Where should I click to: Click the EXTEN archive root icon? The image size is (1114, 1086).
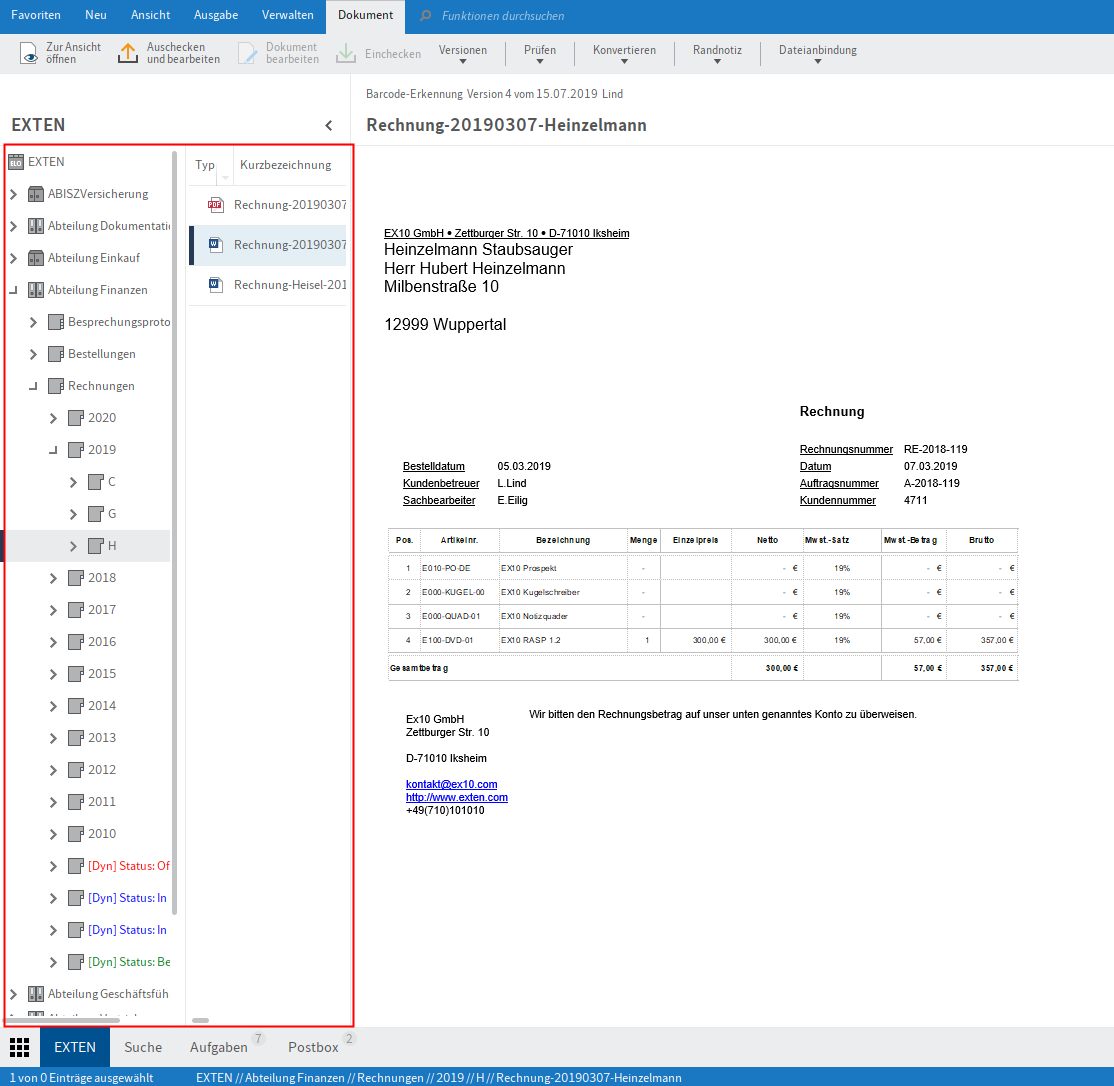coord(16,162)
